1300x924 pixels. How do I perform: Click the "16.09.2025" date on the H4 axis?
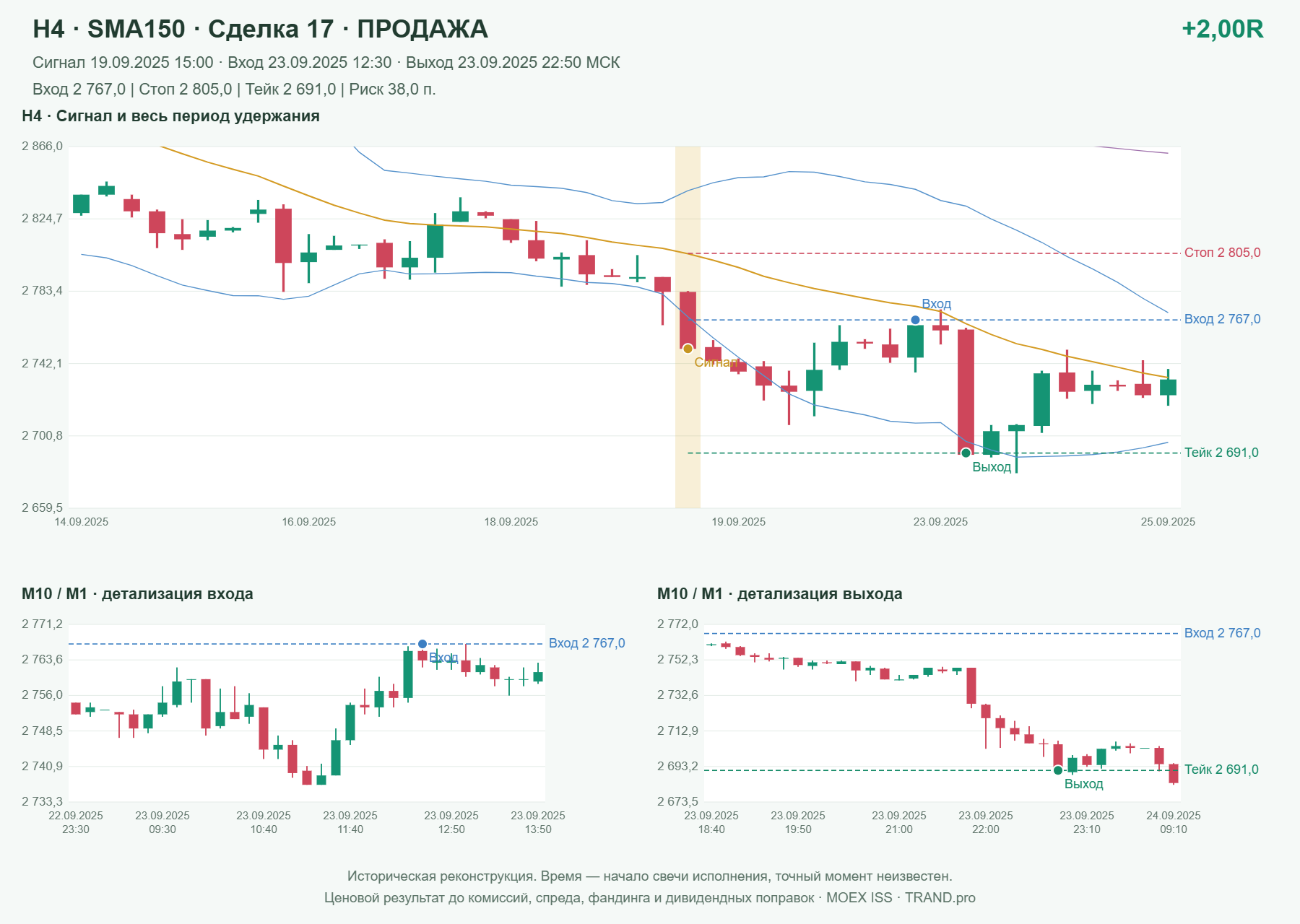(x=309, y=522)
